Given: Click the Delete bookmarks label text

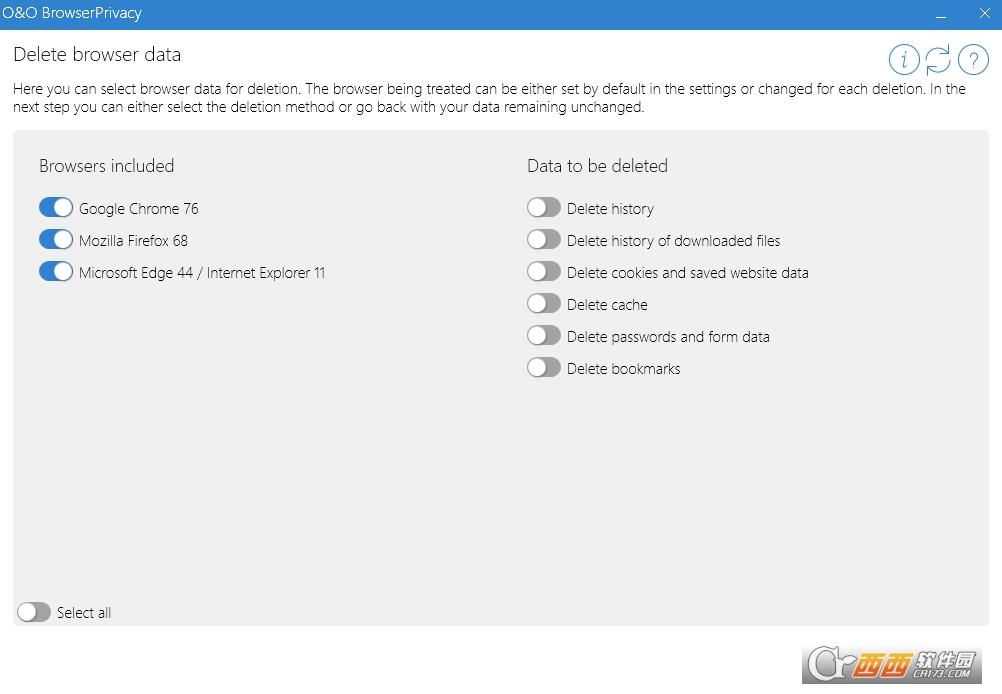Looking at the screenshot, I should [624, 369].
